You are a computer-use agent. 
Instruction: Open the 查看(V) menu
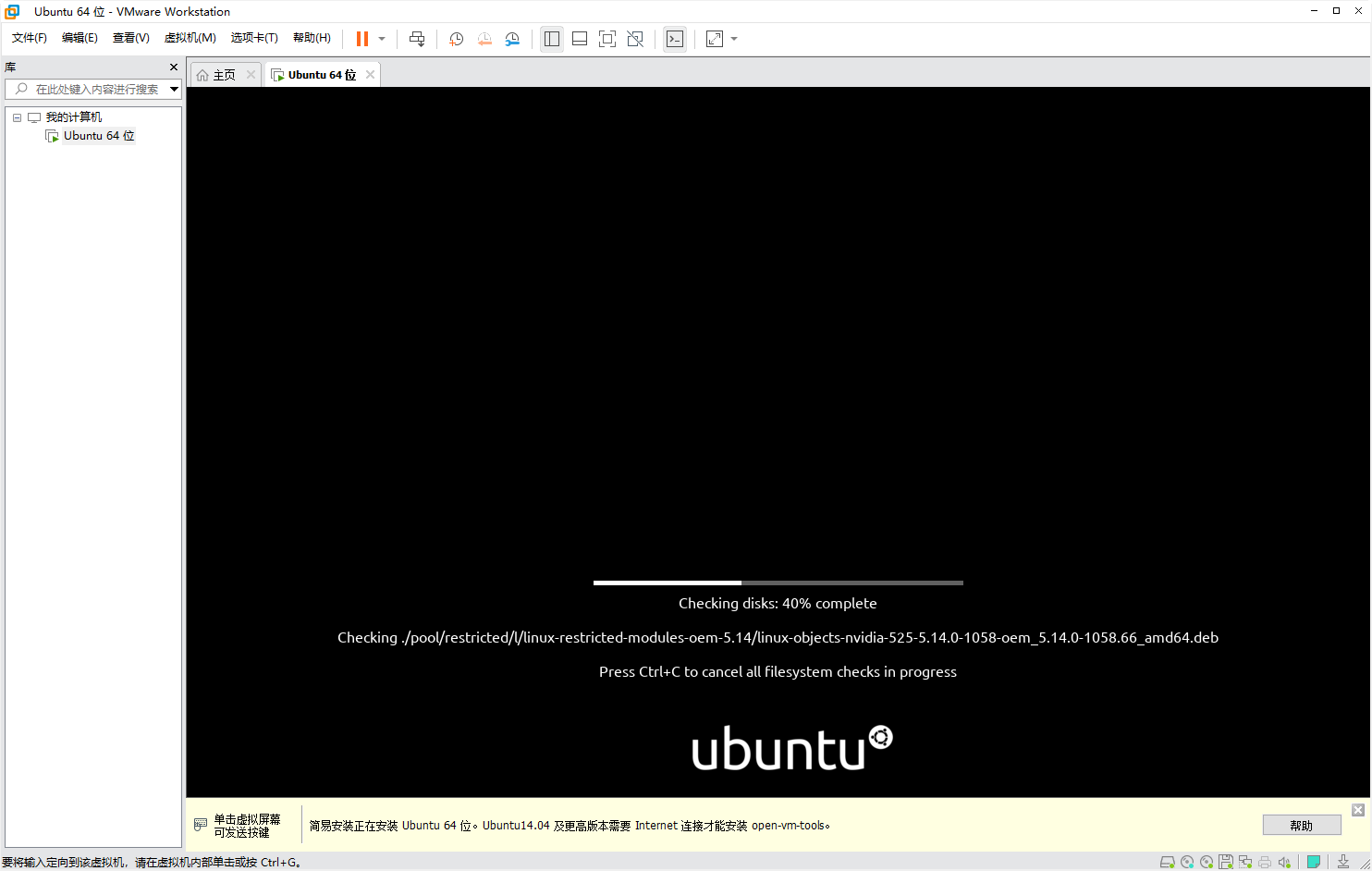(130, 38)
